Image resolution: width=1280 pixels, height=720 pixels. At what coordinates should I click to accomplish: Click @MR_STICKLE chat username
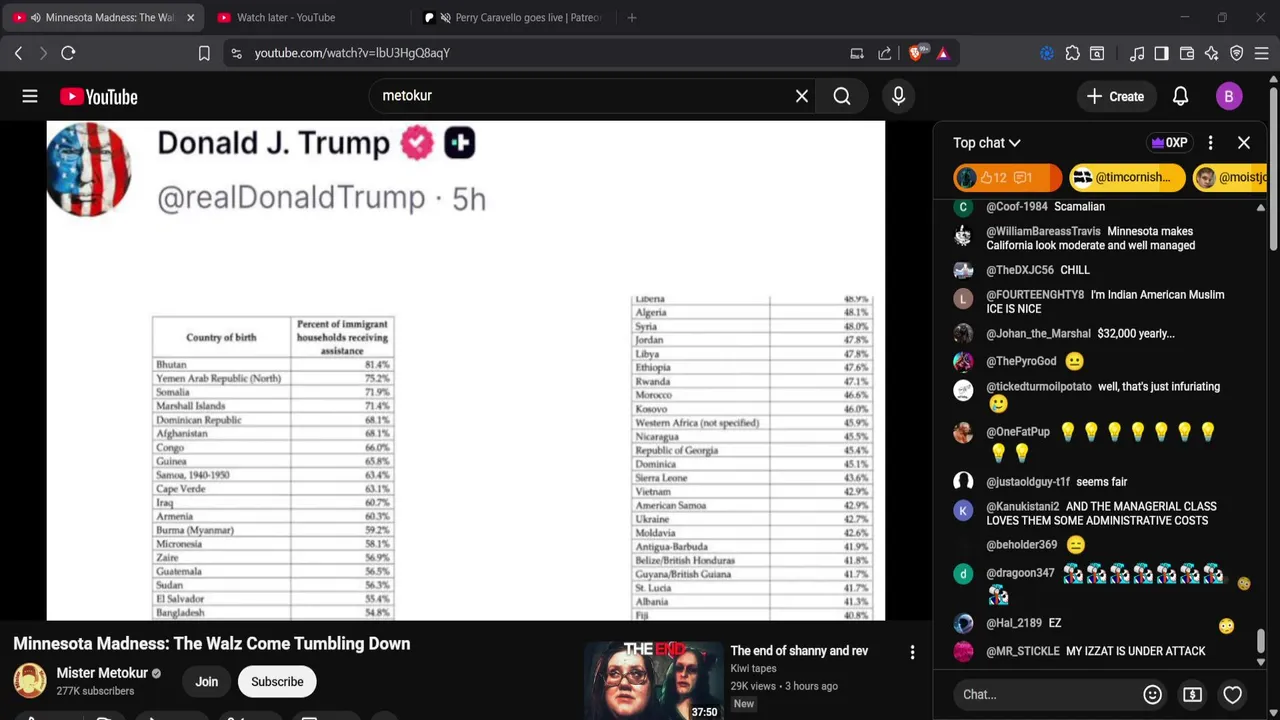[x=1023, y=651]
